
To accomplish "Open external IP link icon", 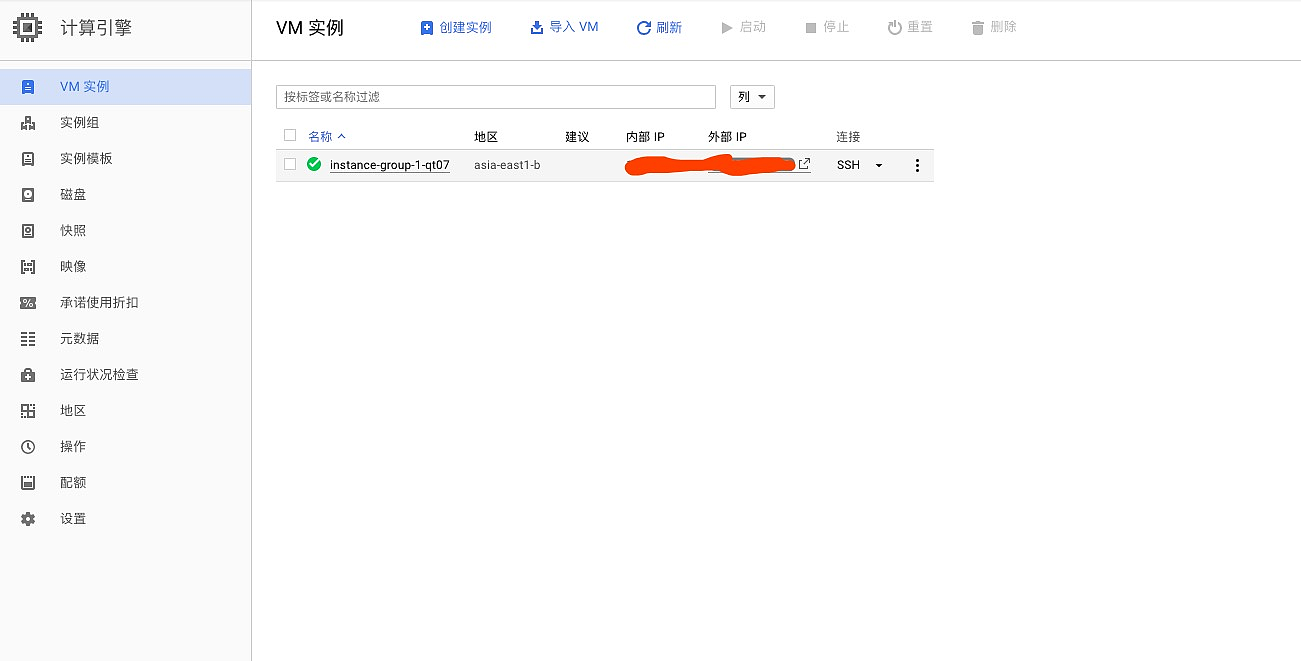I will (x=804, y=164).
